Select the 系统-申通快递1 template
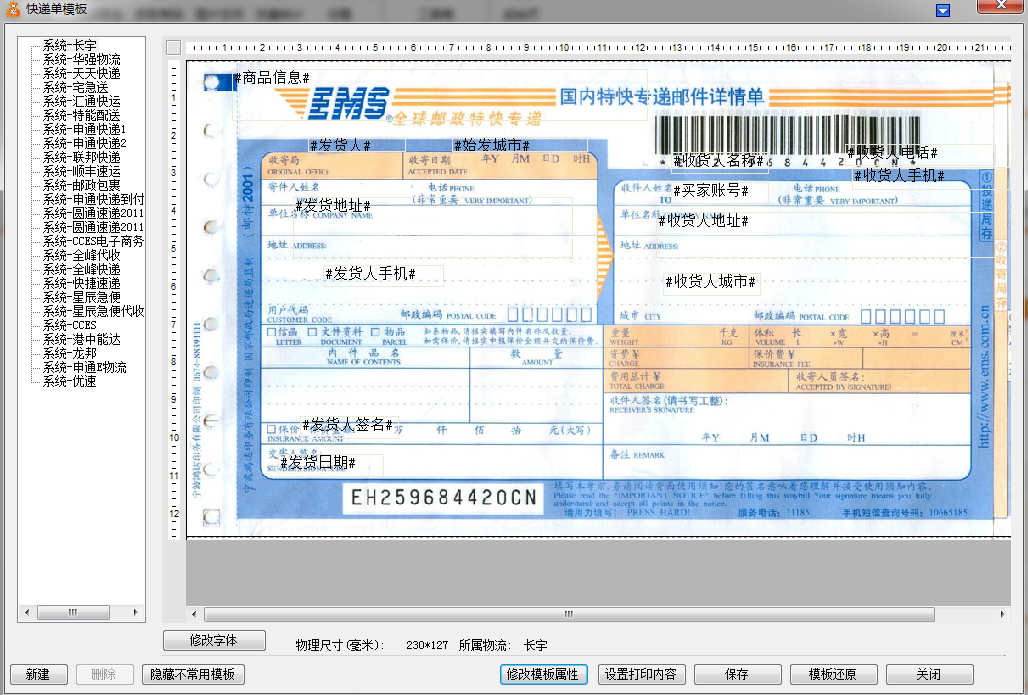 coord(84,129)
